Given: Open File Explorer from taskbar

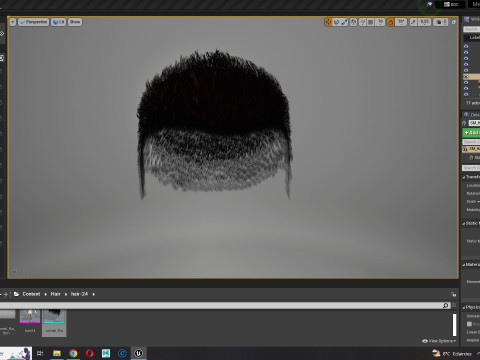Looking at the screenshot, I should point(57,353).
